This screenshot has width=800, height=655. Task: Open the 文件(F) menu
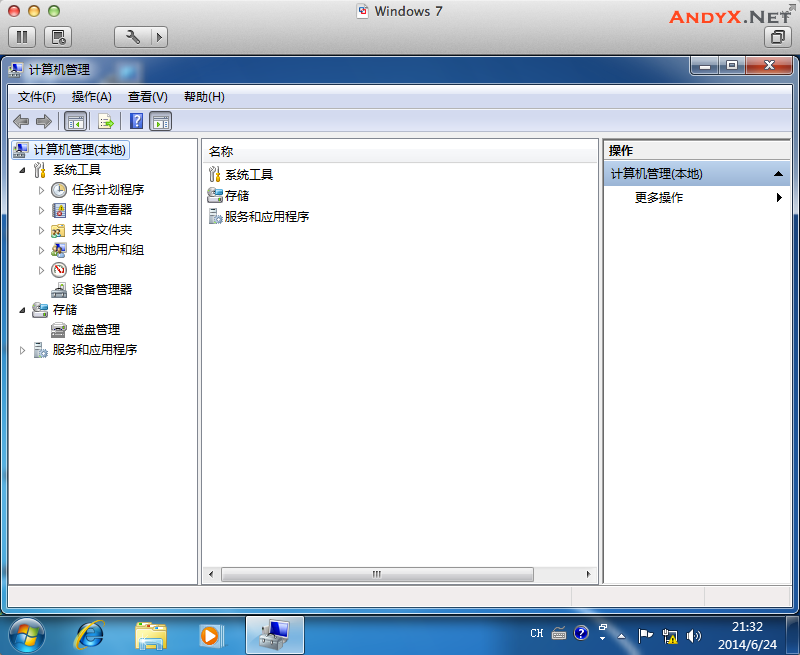tap(36, 97)
